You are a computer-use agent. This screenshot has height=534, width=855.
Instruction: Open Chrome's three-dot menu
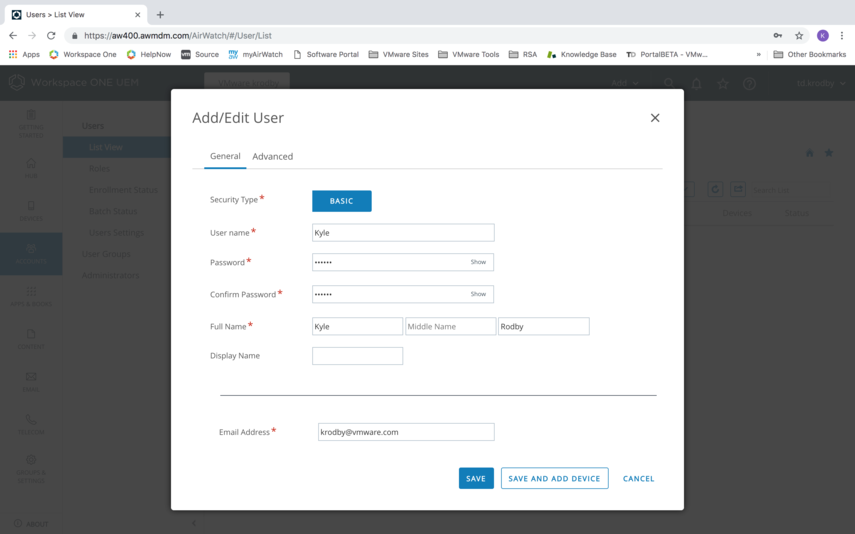843,35
